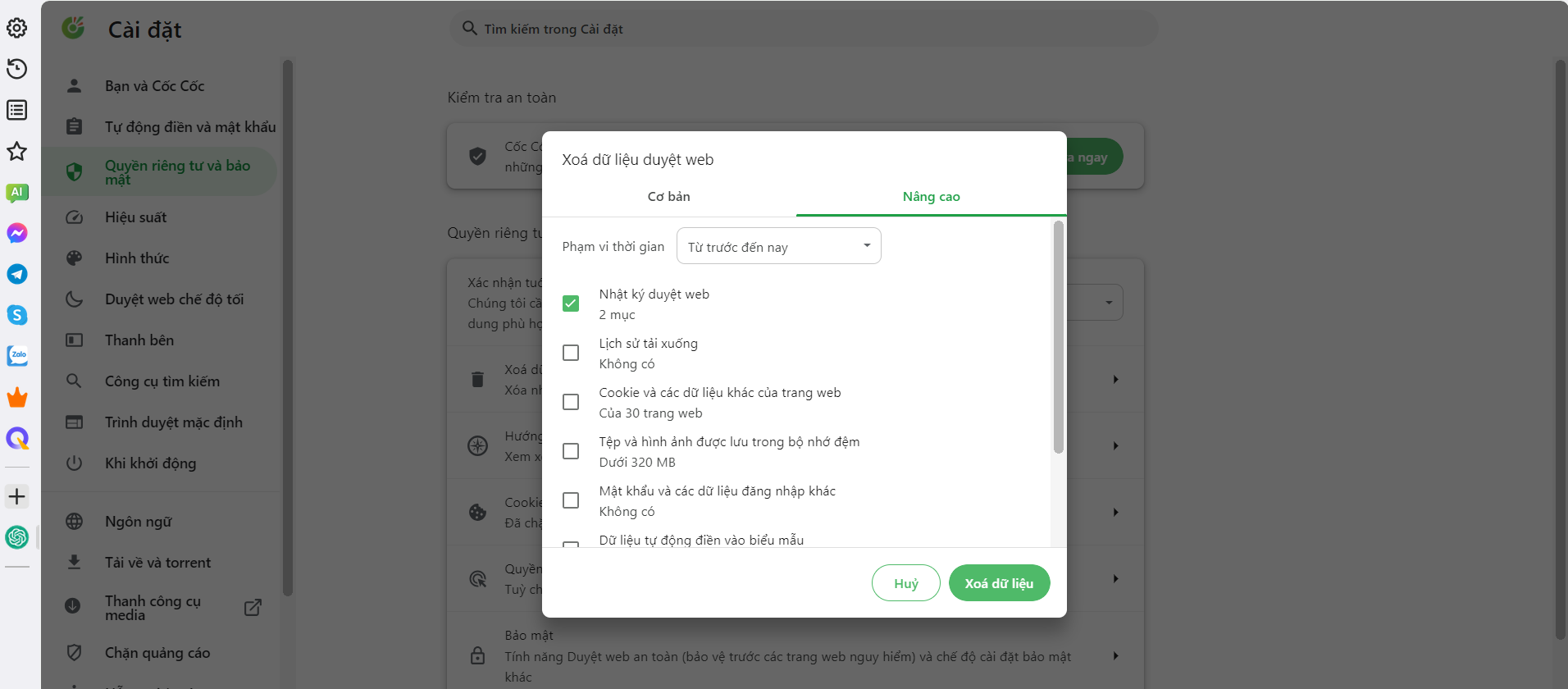The height and width of the screenshot is (689, 1568).
Task: Click the site permissions icon in the privacy list
Action: pos(477,578)
